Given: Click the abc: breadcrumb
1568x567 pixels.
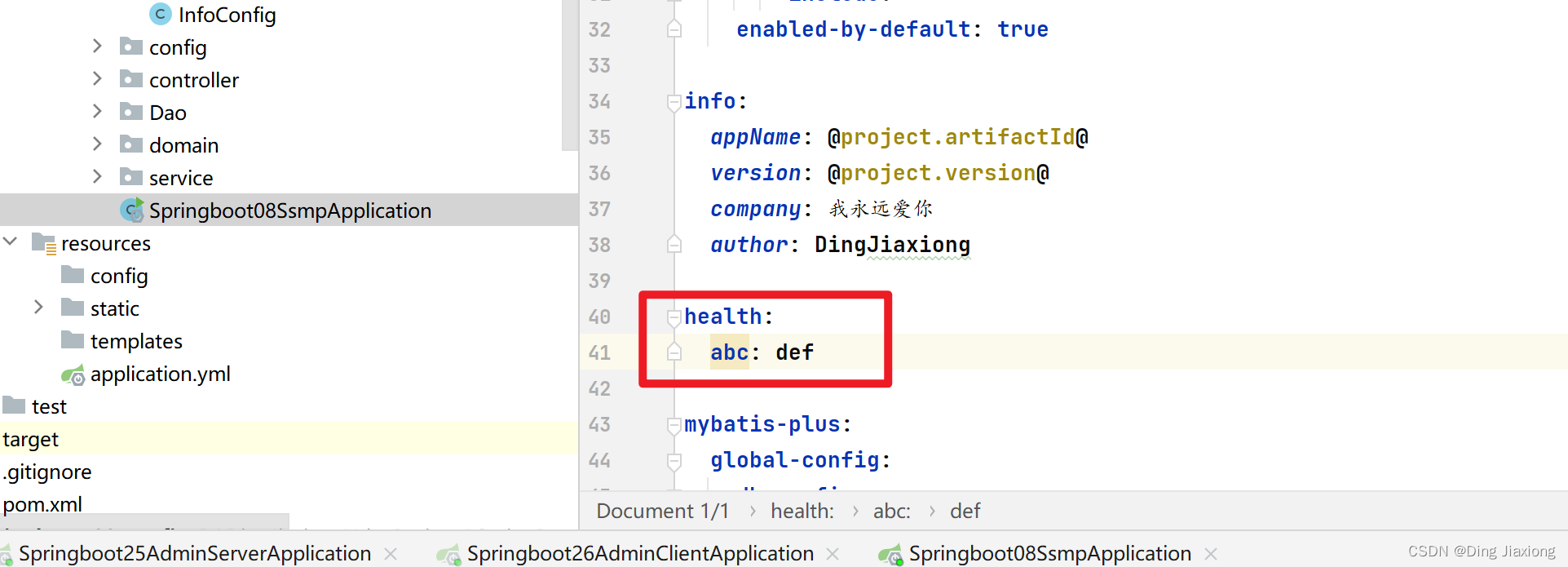Looking at the screenshot, I should pyautogui.click(x=892, y=511).
